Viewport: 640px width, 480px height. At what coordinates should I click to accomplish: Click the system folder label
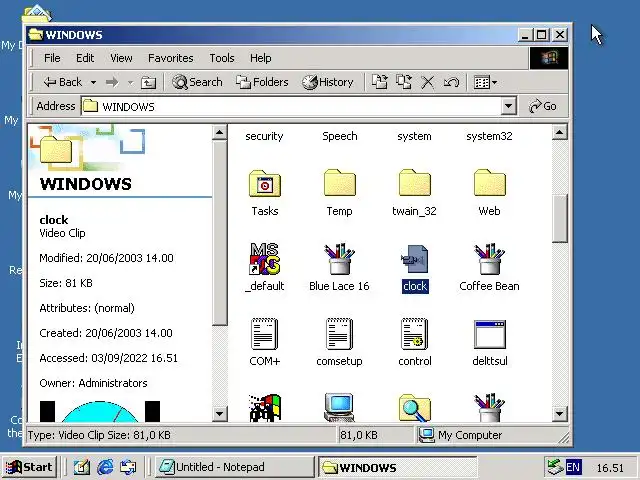[x=414, y=136]
